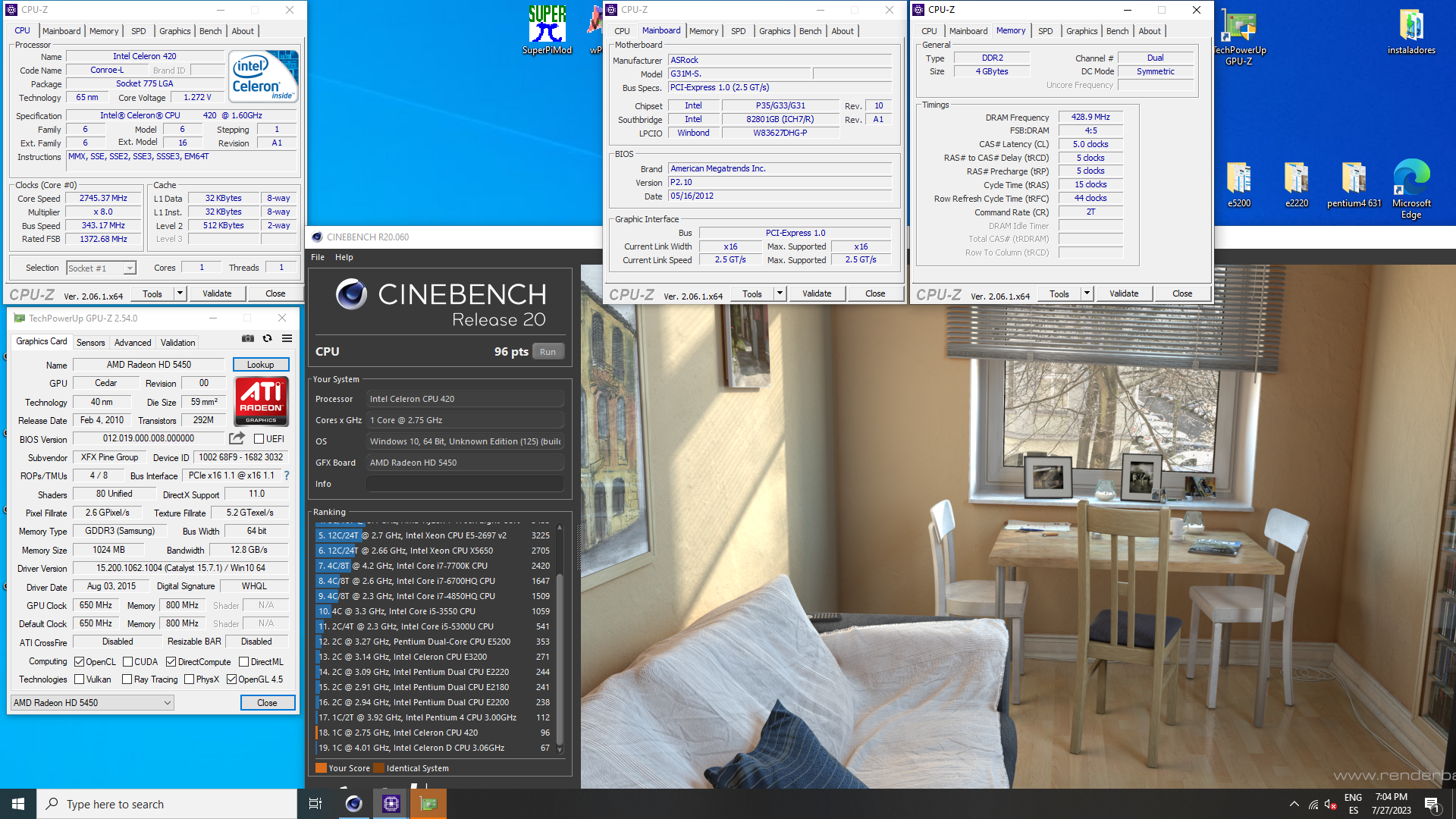This screenshot has width=1456, height=819.
Task: Click the CPU-Z taskbar icon
Action: (391, 804)
